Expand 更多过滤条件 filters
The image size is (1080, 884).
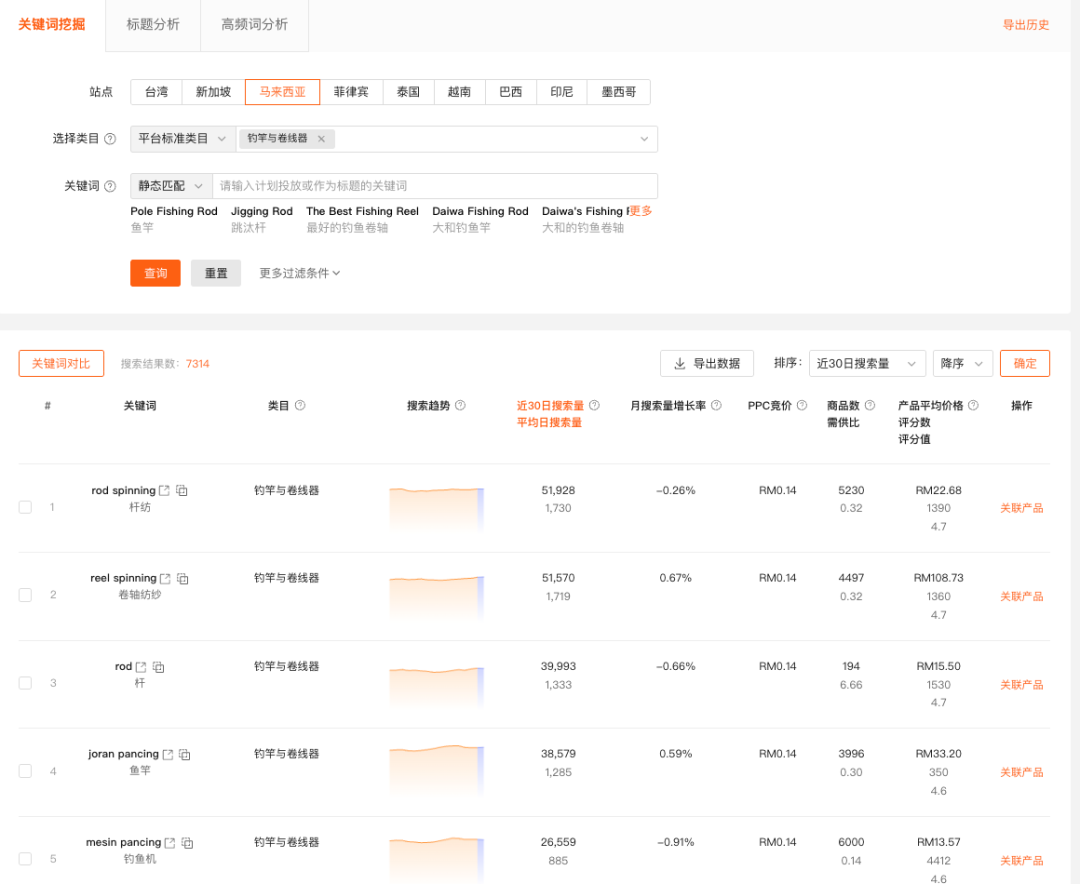(x=300, y=273)
